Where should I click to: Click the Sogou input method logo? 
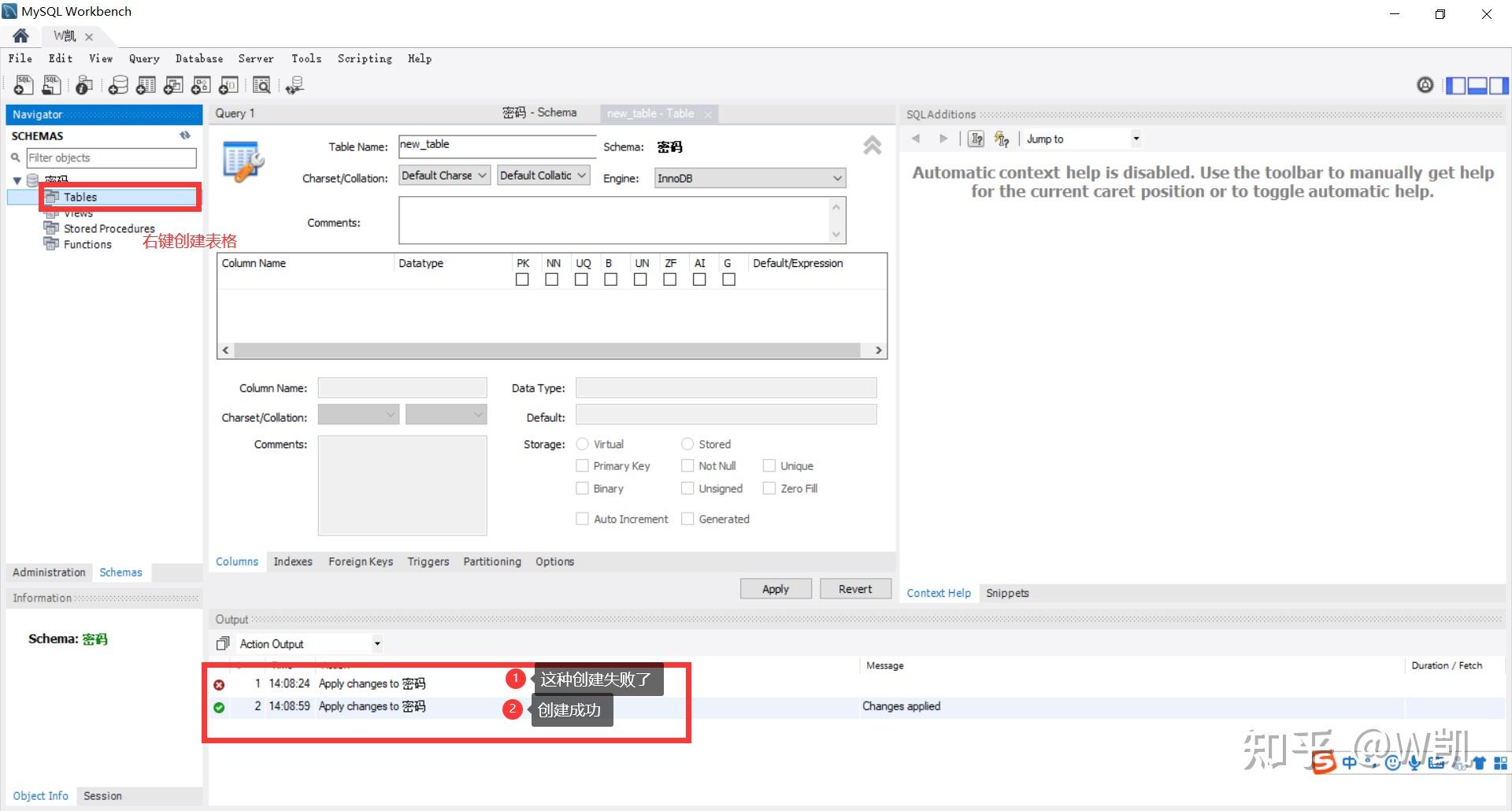coord(1324,761)
